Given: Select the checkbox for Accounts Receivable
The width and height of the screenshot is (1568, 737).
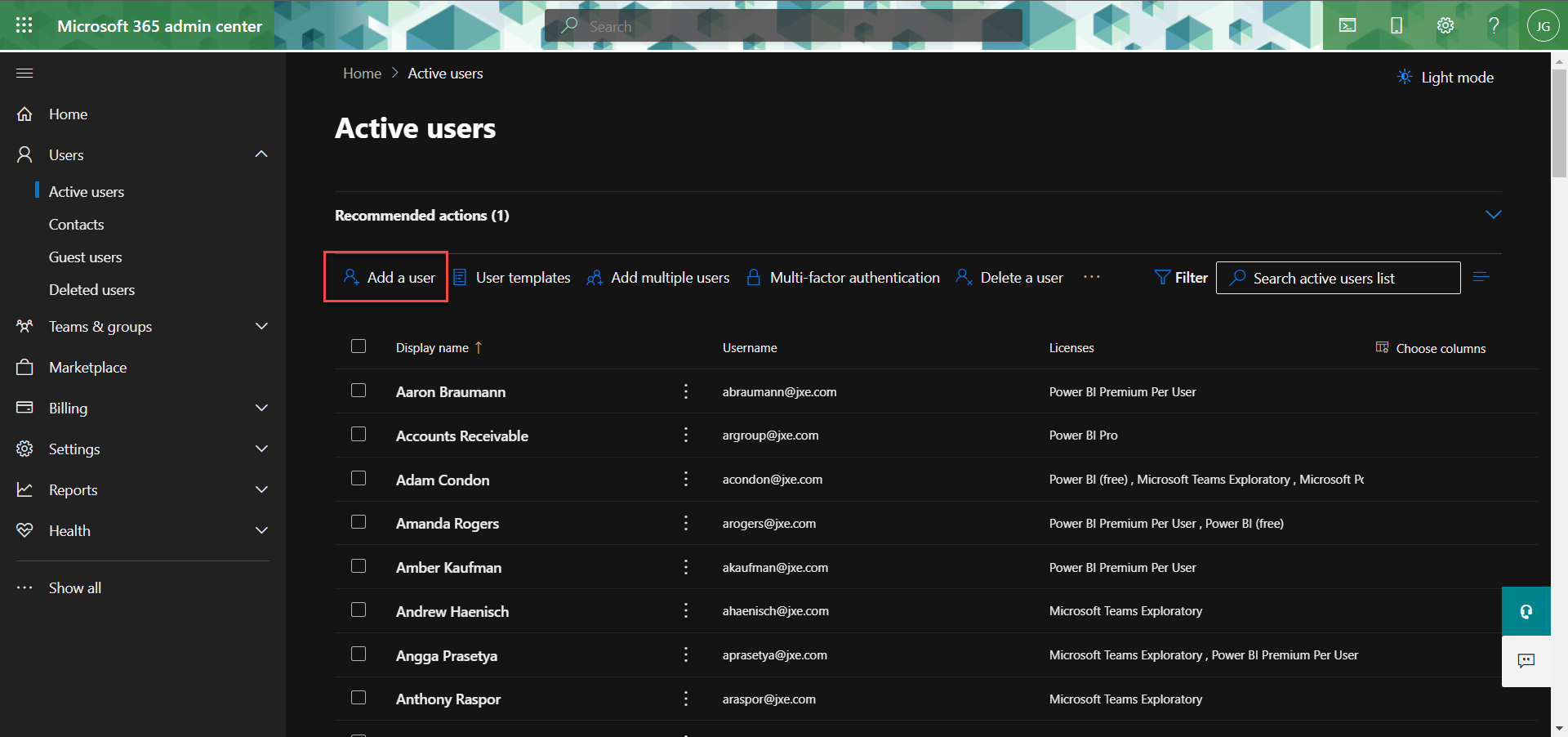Looking at the screenshot, I should 359,434.
